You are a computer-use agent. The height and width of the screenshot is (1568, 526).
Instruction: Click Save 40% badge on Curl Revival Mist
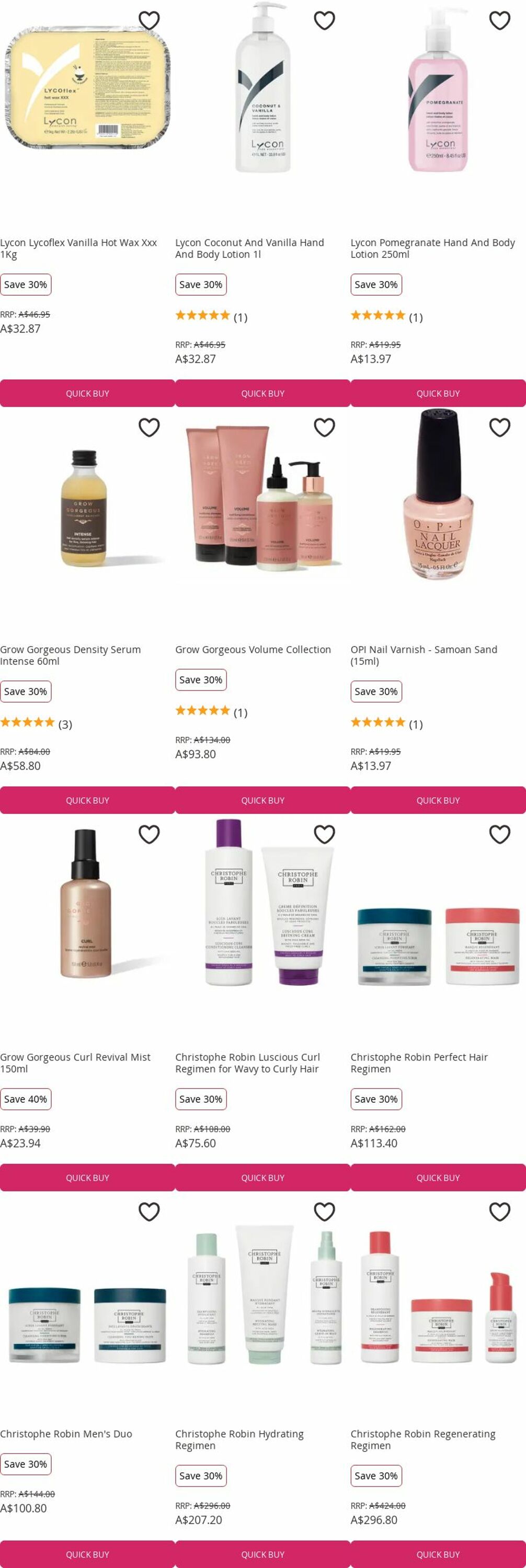point(26,1099)
